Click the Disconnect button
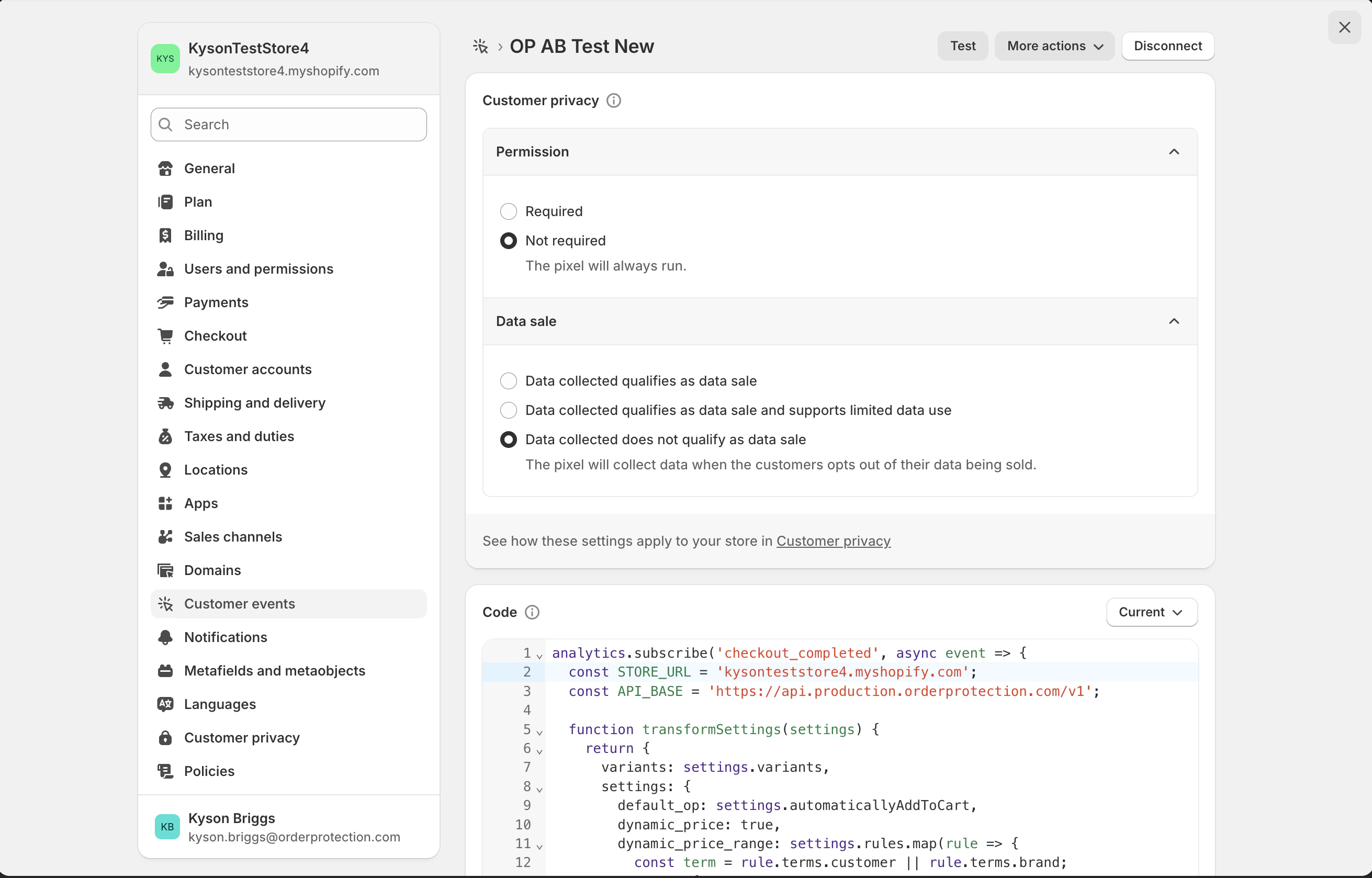Image resolution: width=1372 pixels, height=878 pixels. [1167, 46]
